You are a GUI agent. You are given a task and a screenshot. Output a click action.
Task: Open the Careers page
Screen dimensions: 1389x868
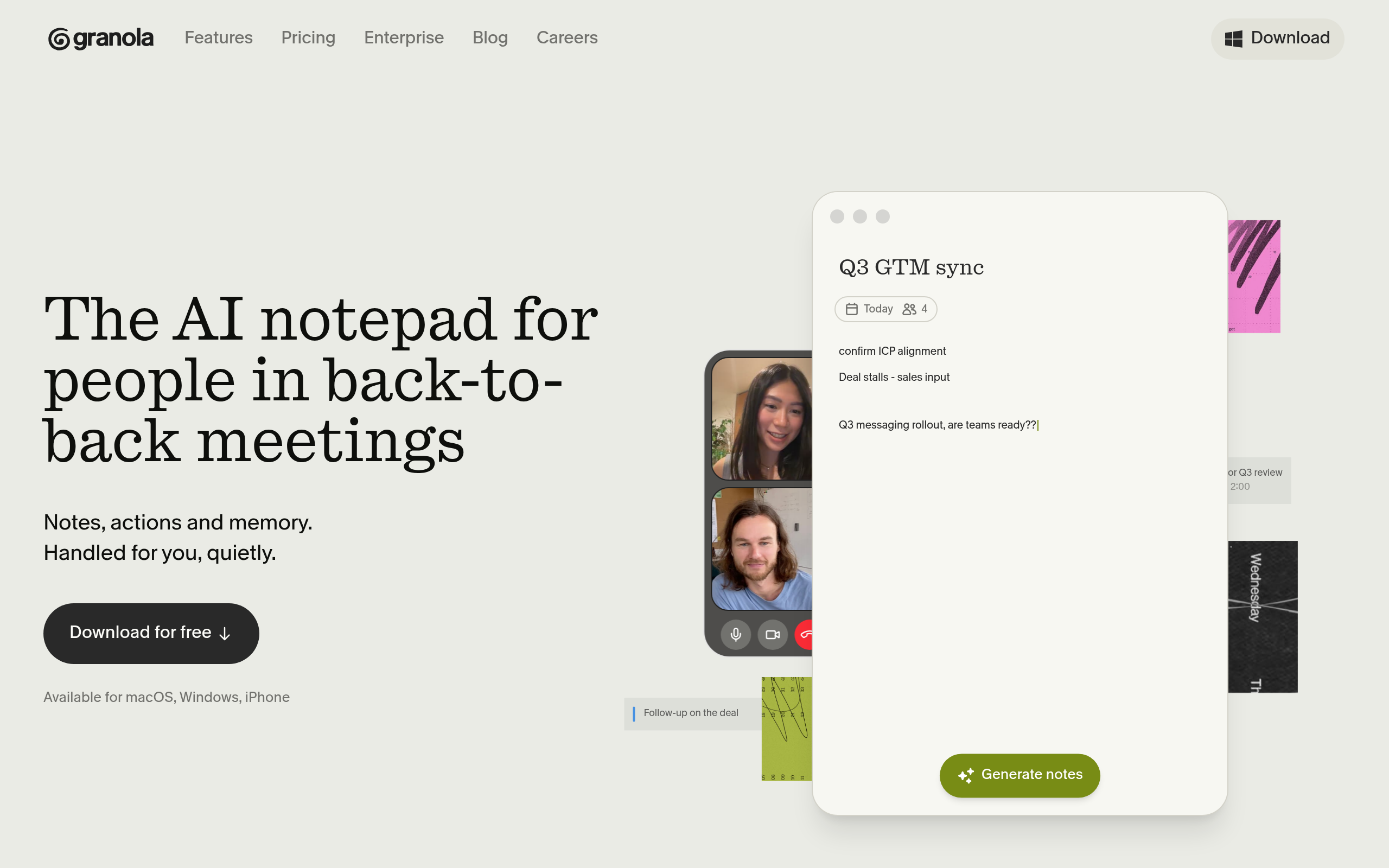567,38
